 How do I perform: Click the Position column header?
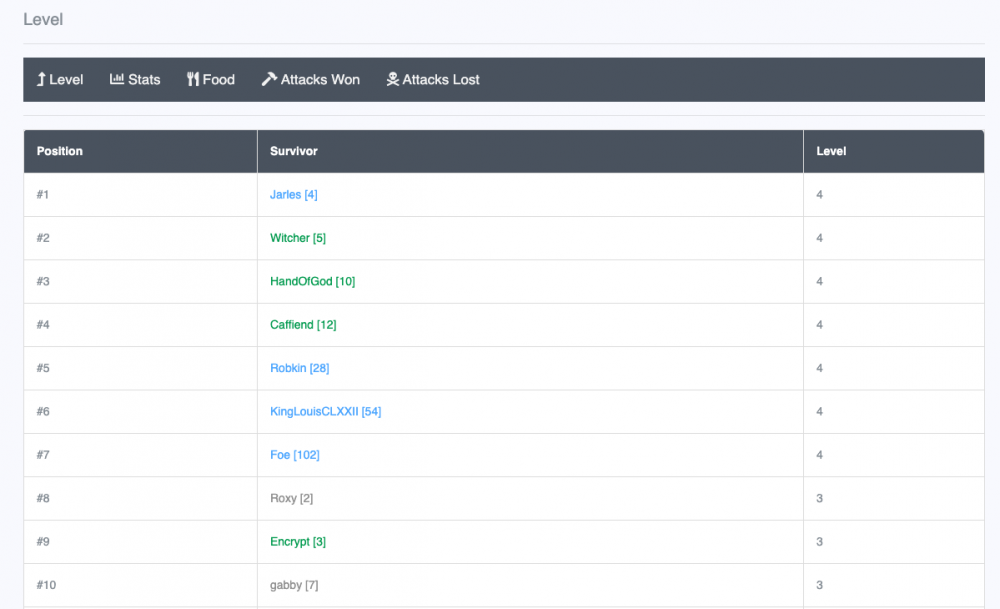click(x=60, y=152)
